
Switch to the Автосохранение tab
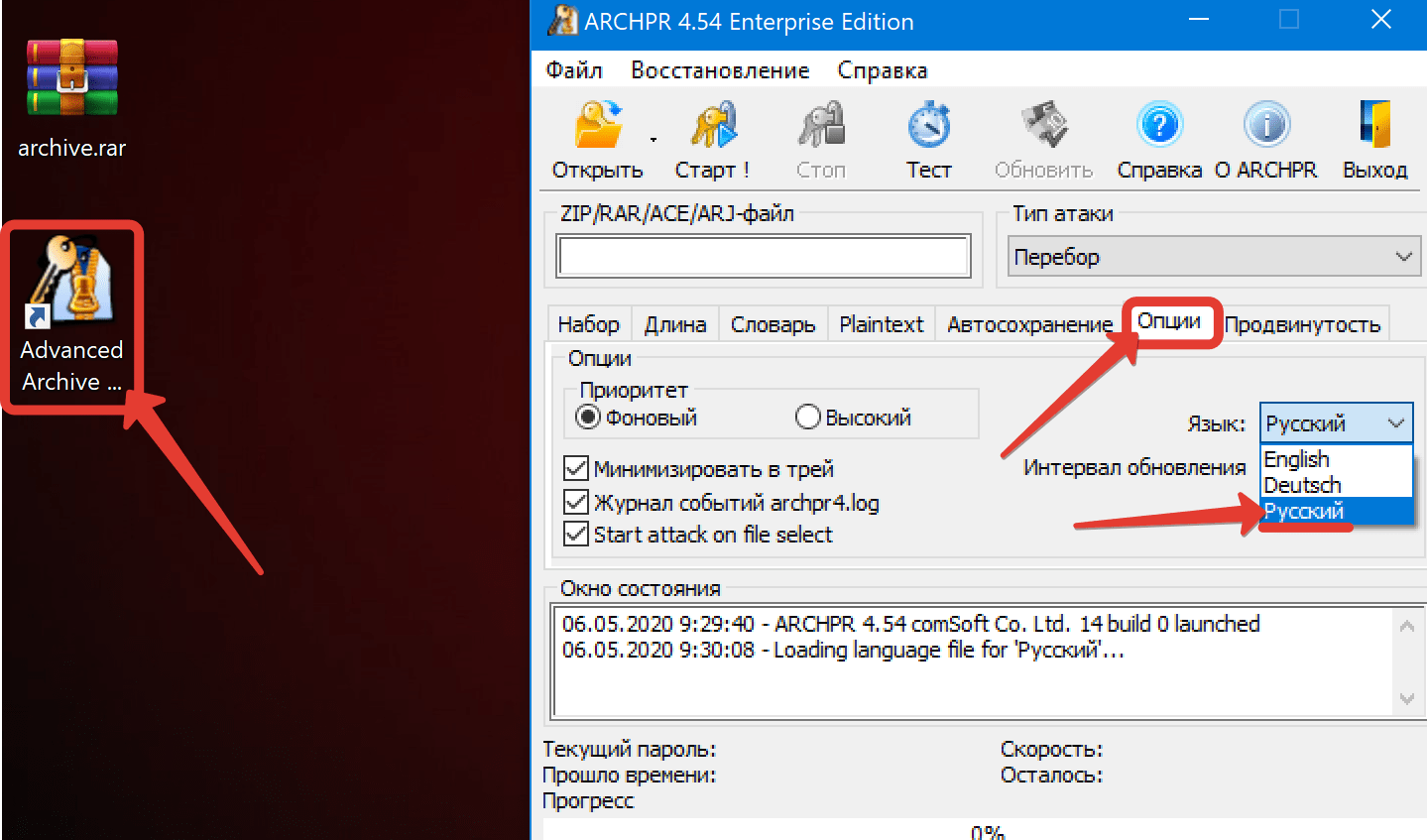[1029, 324]
